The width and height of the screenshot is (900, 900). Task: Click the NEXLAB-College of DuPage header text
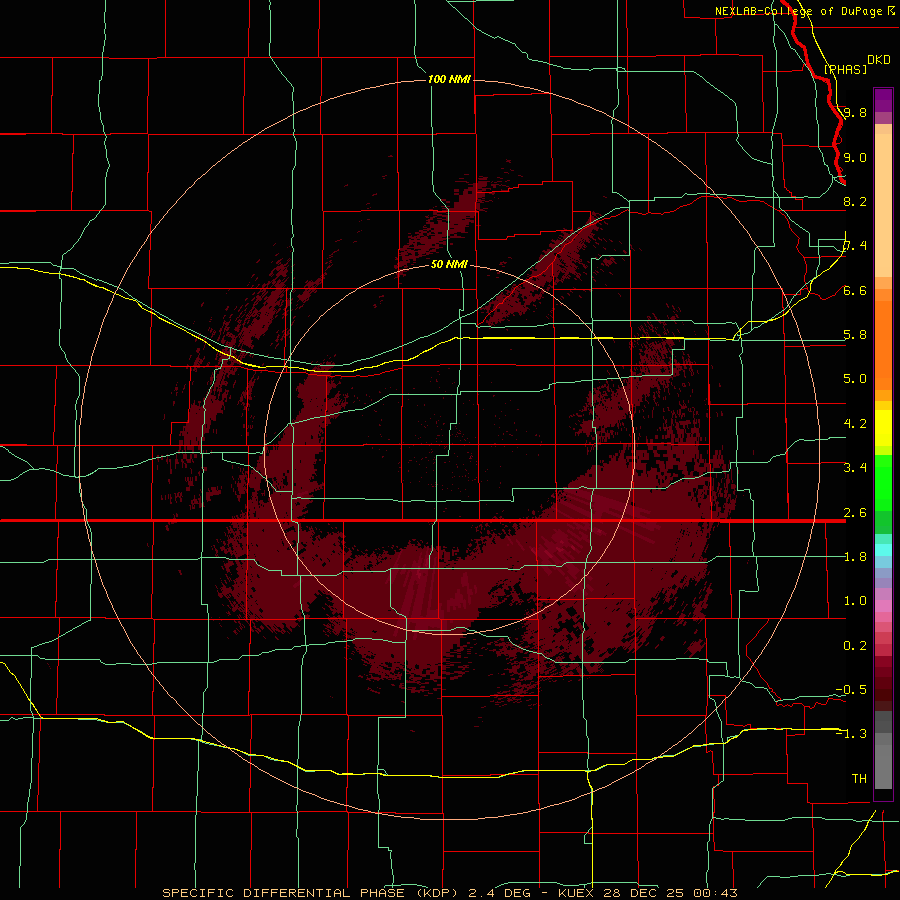(x=798, y=11)
